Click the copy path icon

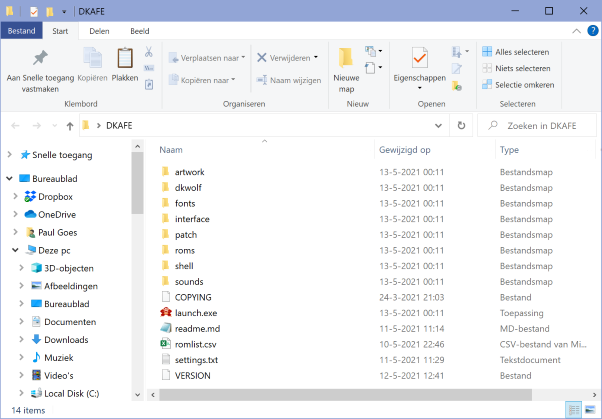149,68
